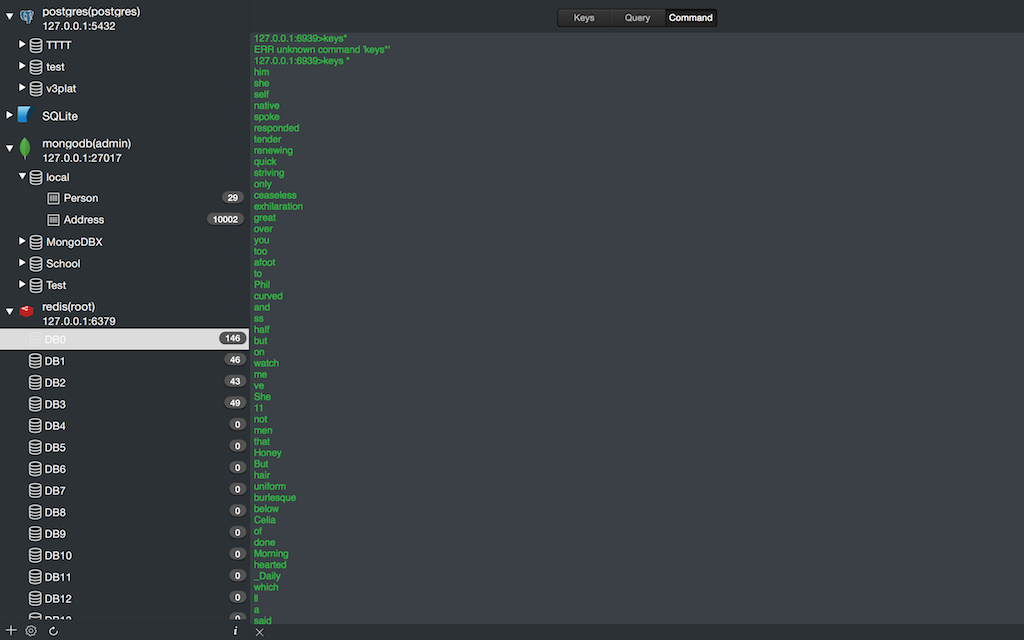1024x640 pixels.
Task: Select the DB3 Redis database
Action: coord(55,404)
